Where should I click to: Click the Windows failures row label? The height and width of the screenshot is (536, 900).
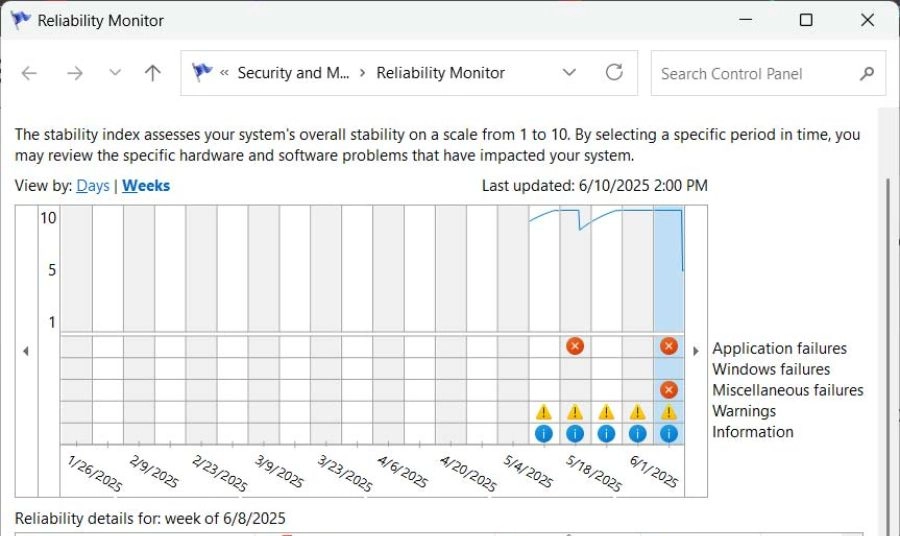(771, 370)
